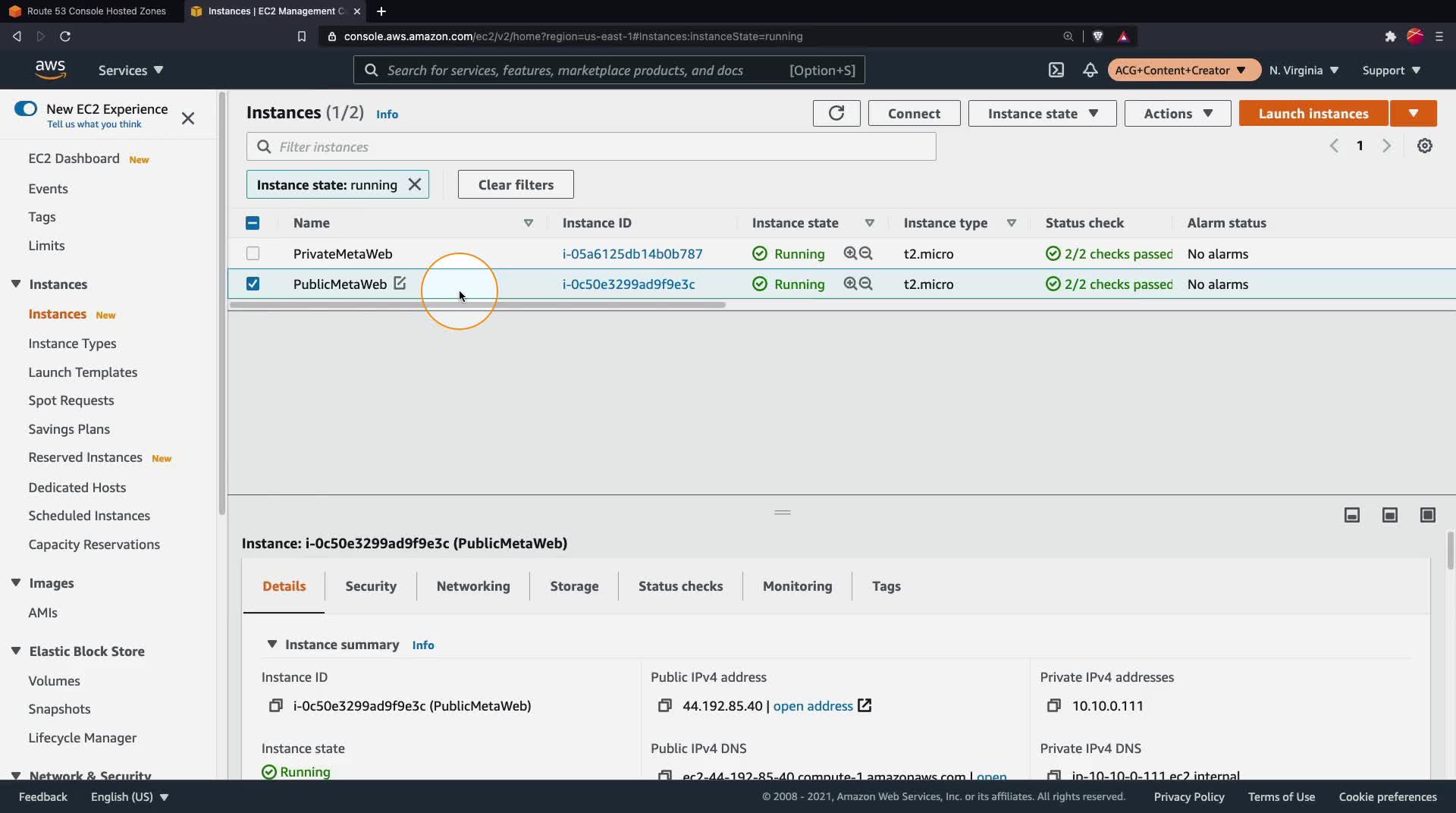Copy the public IPv4 address 44.192.85.40
This screenshot has height=813, width=1456.
click(664, 706)
